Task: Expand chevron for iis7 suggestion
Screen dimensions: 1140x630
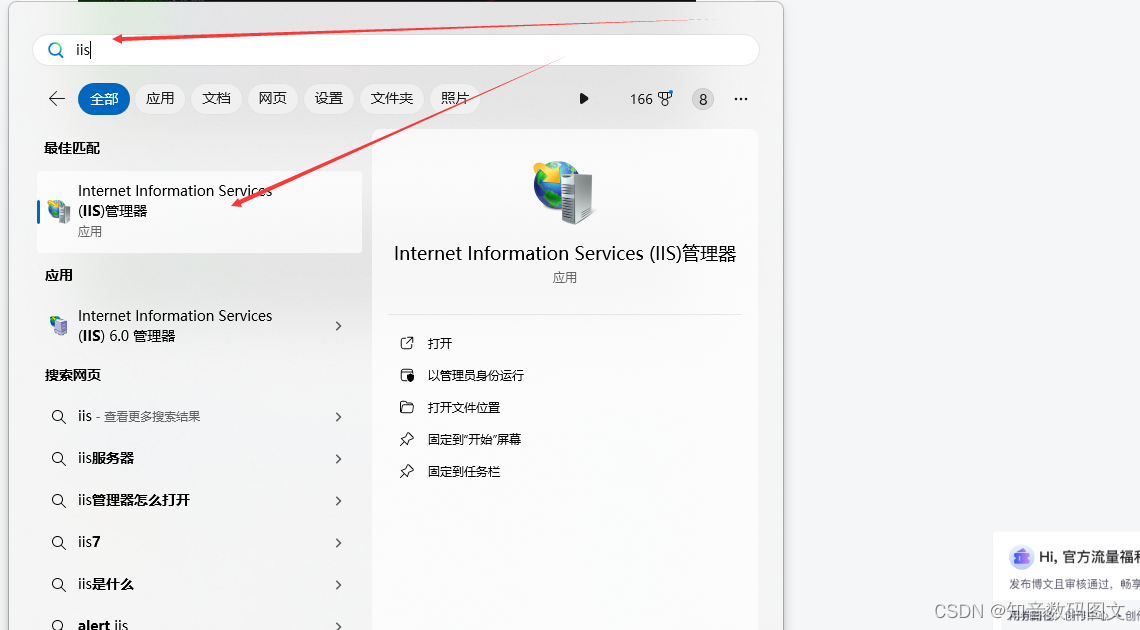Action: [339, 543]
